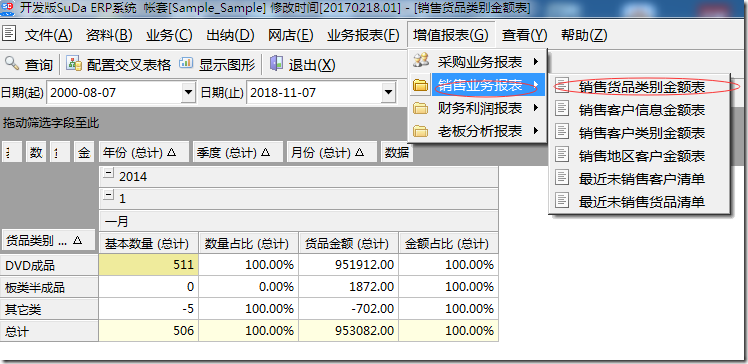Click the 显示图形 chart icon
This screenshot has width=748, height=364.
tap(186, 63)
